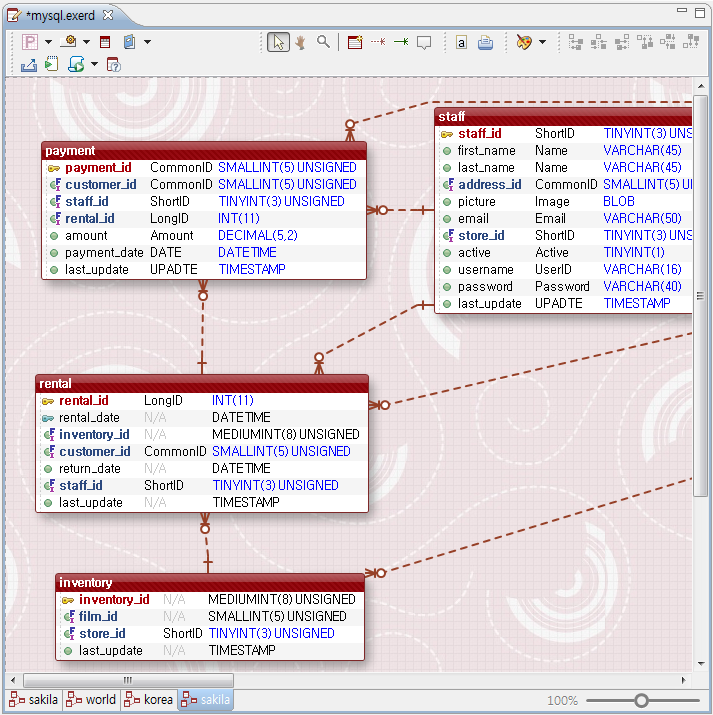Image resolution: width=713 pixels, height=715 pixels.
Task: Select the magnifier zoom tool
Action: click(323, 42)
